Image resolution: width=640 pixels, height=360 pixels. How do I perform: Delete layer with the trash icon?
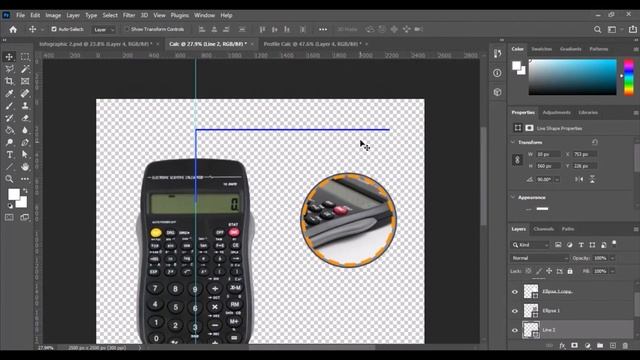pyautogui.click(x=625, y=346)
